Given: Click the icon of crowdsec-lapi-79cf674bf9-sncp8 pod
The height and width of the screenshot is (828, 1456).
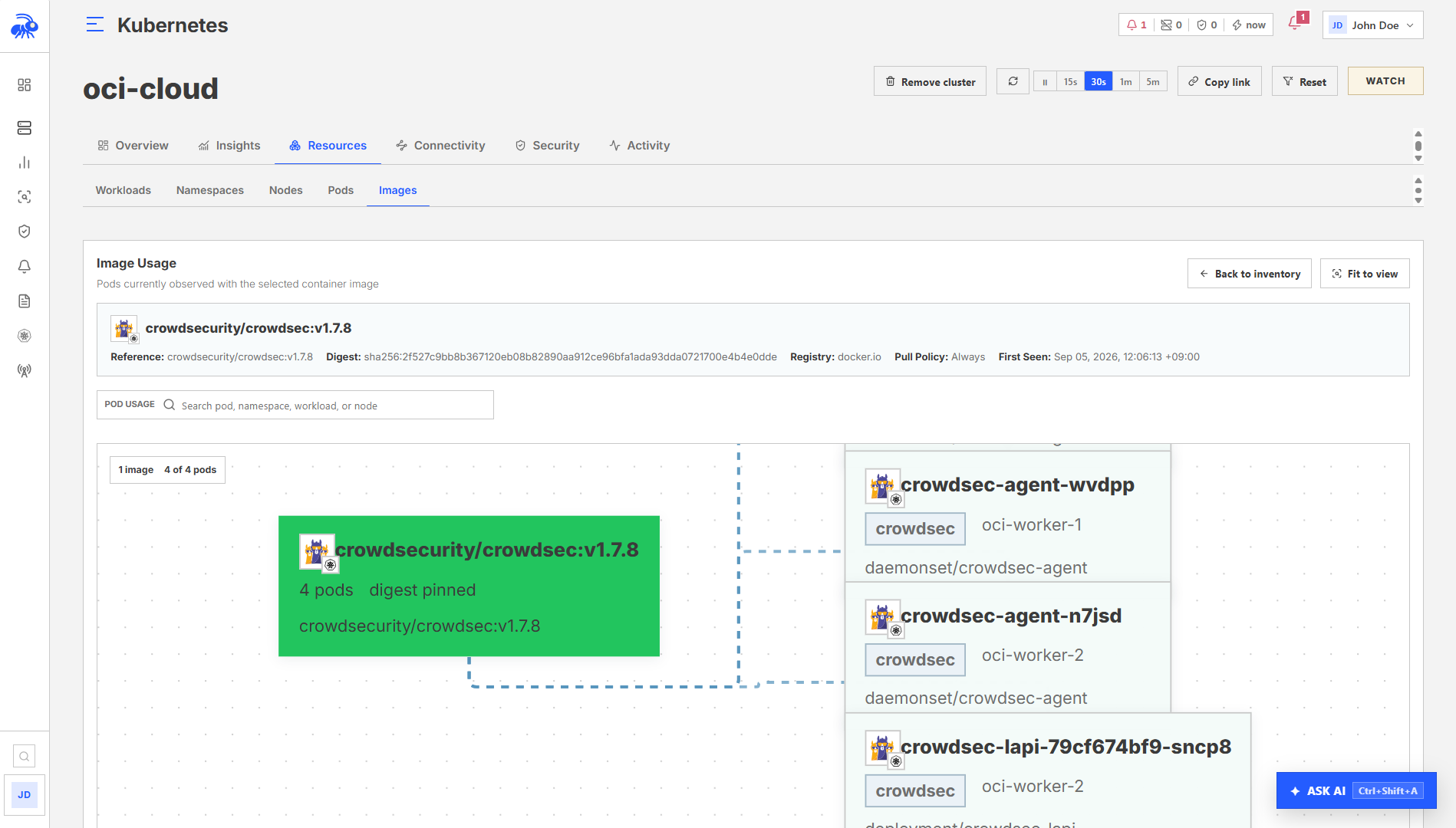Looking at the screenshot, I should pos(883,748).
